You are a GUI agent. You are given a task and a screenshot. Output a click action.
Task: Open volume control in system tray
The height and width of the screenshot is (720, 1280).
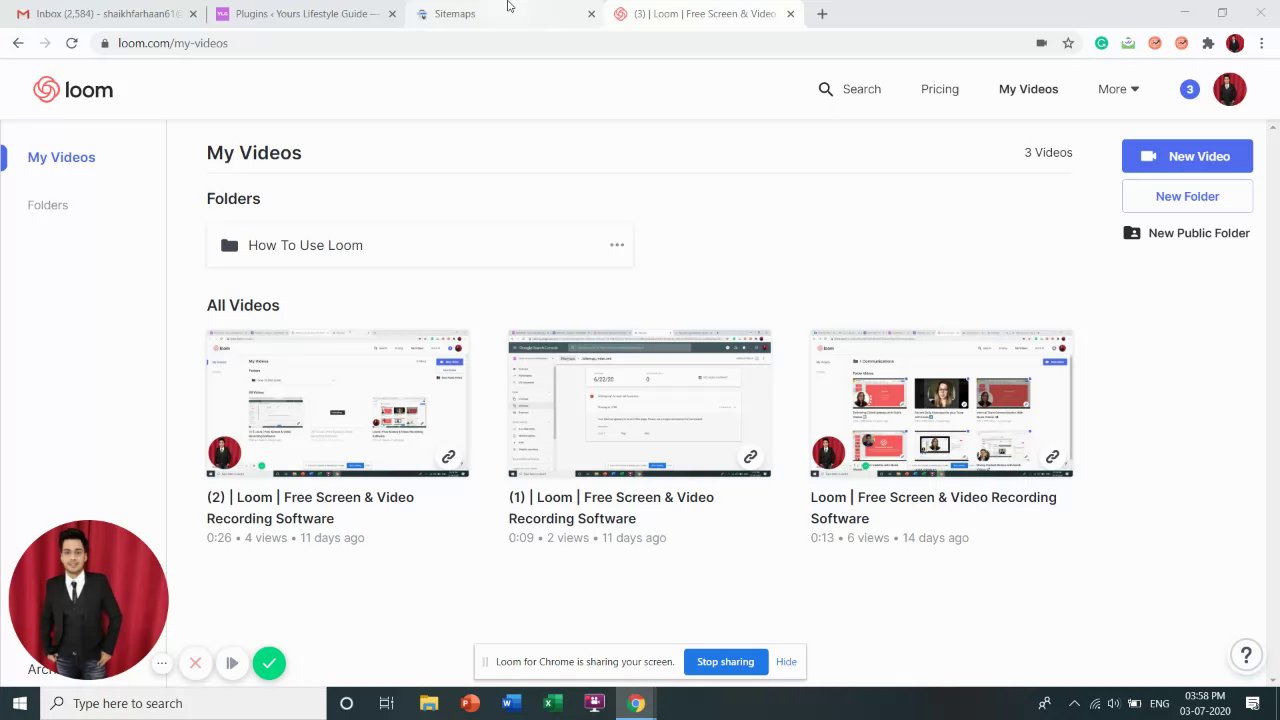(1113, 703)
